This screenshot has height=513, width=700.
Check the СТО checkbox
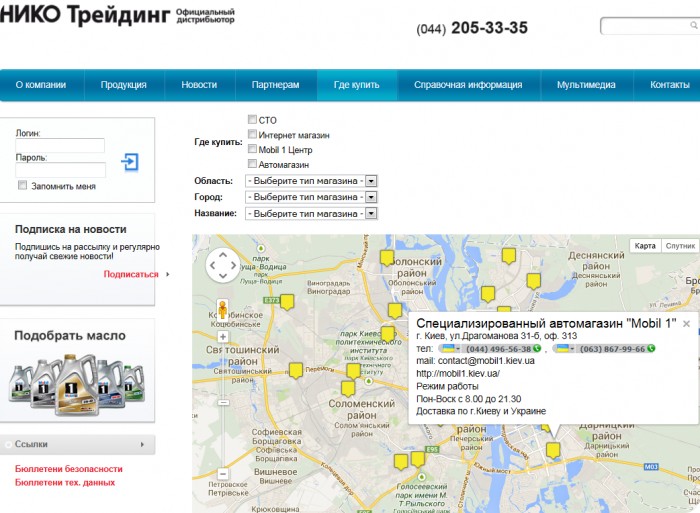252,119
